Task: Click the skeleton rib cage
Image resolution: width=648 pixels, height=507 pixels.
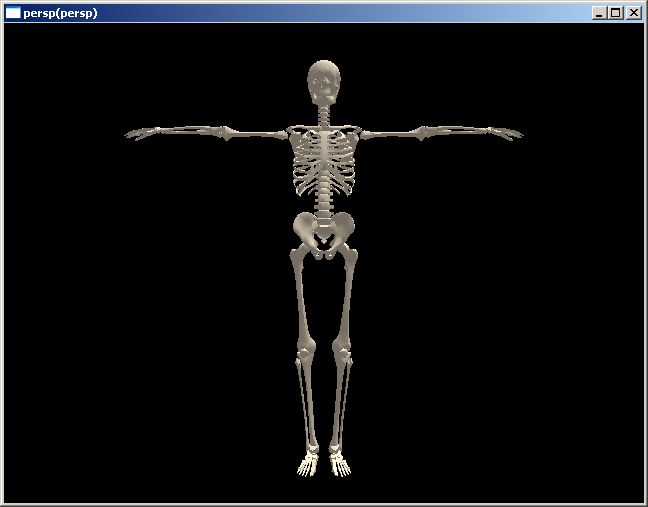Action: pyautogui.click(x=324, y=162)
